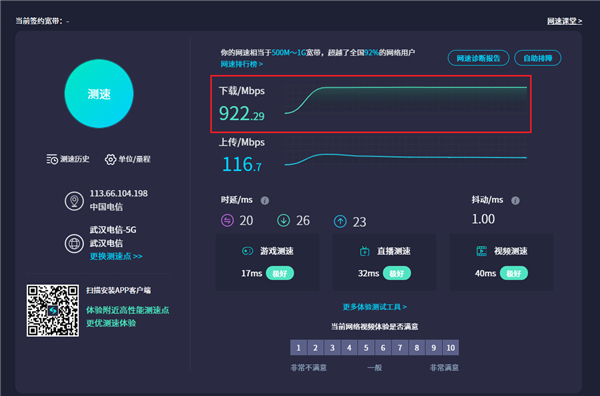This screenshot has width=600, height=396.
Task: Click the 自助排障 button
Action: [x=538, y=58]
